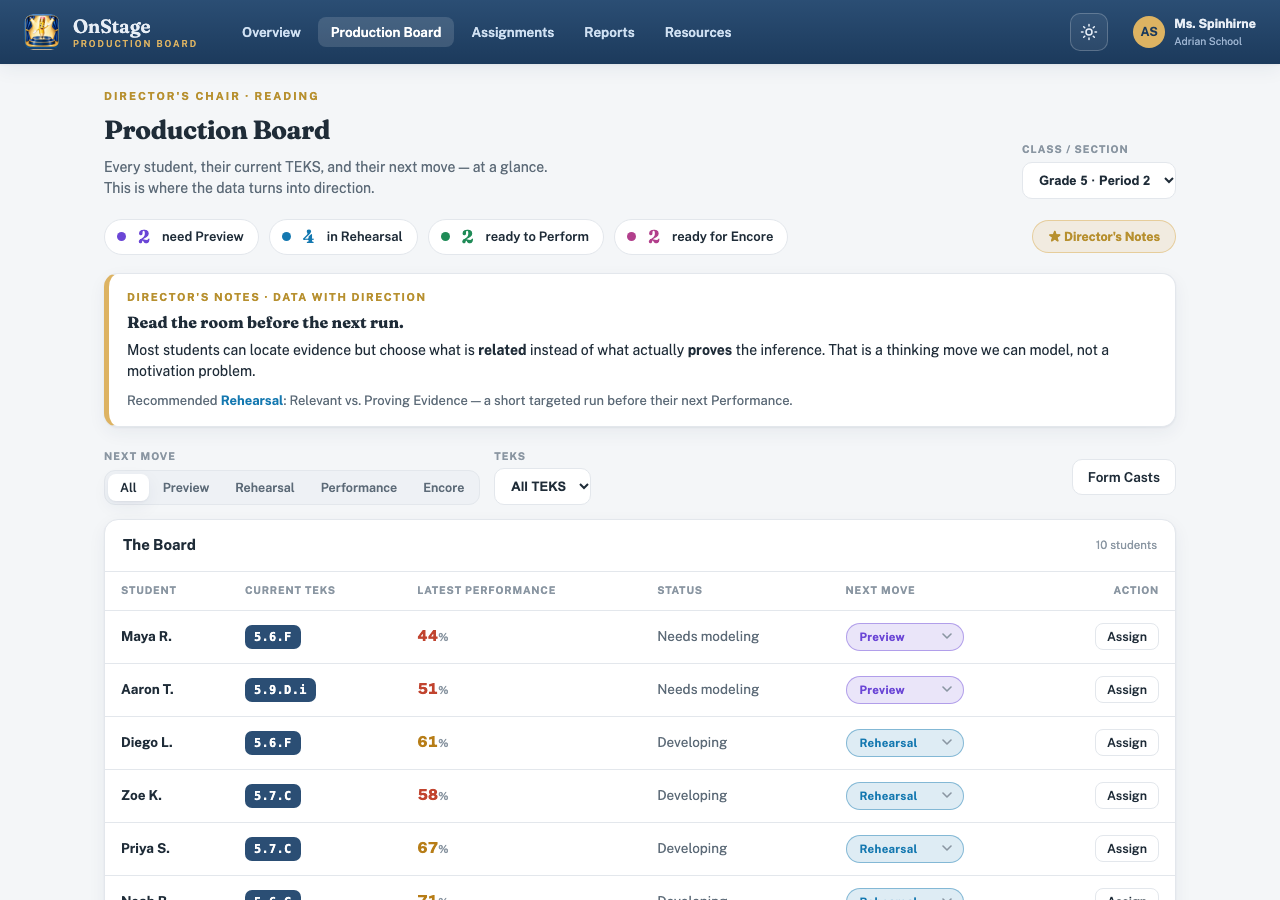Click the 44% latest performance value
The width and height of the screenshot is (1280, 900).
433,636
